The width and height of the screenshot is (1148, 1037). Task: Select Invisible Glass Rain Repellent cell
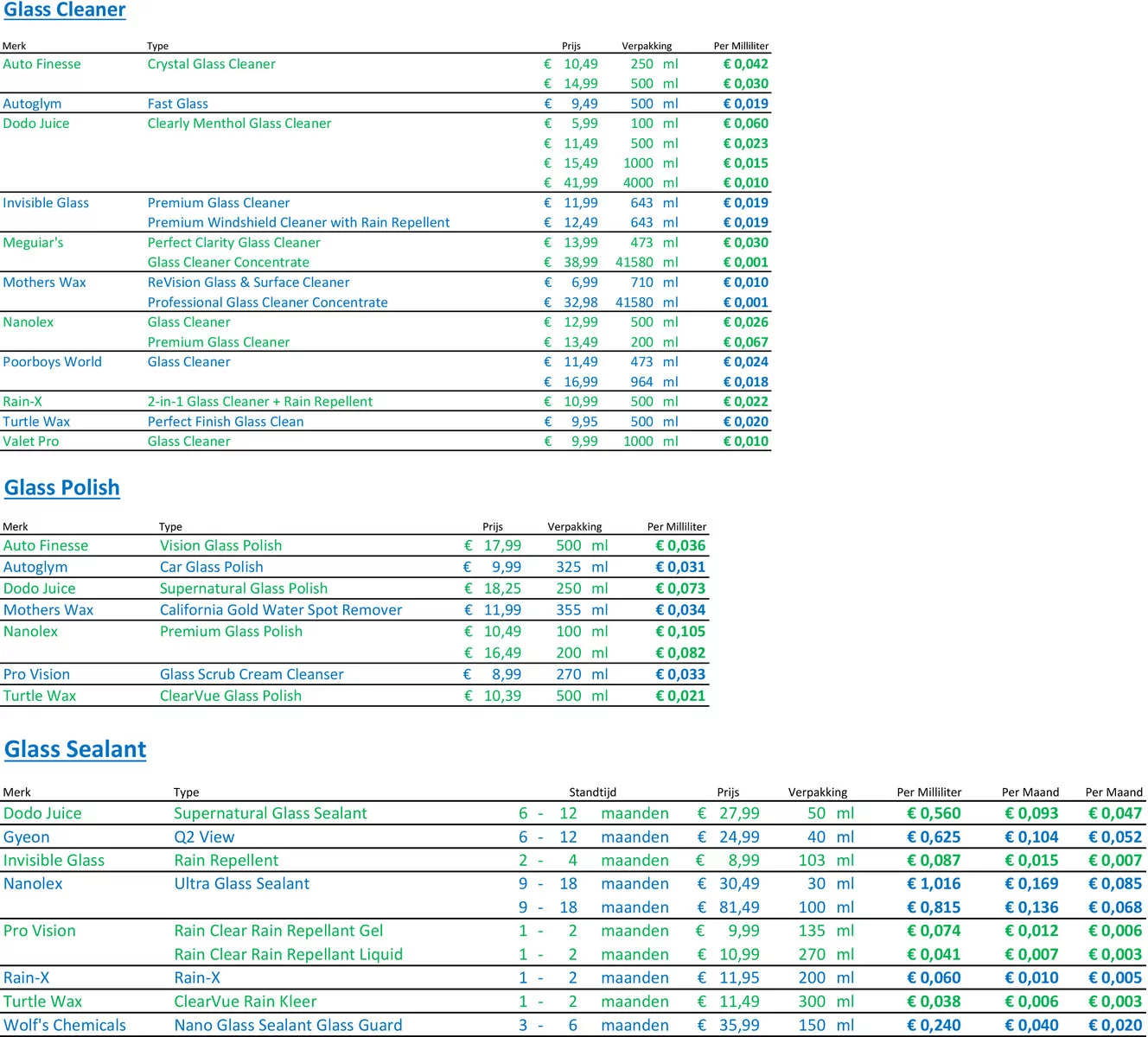226,861
